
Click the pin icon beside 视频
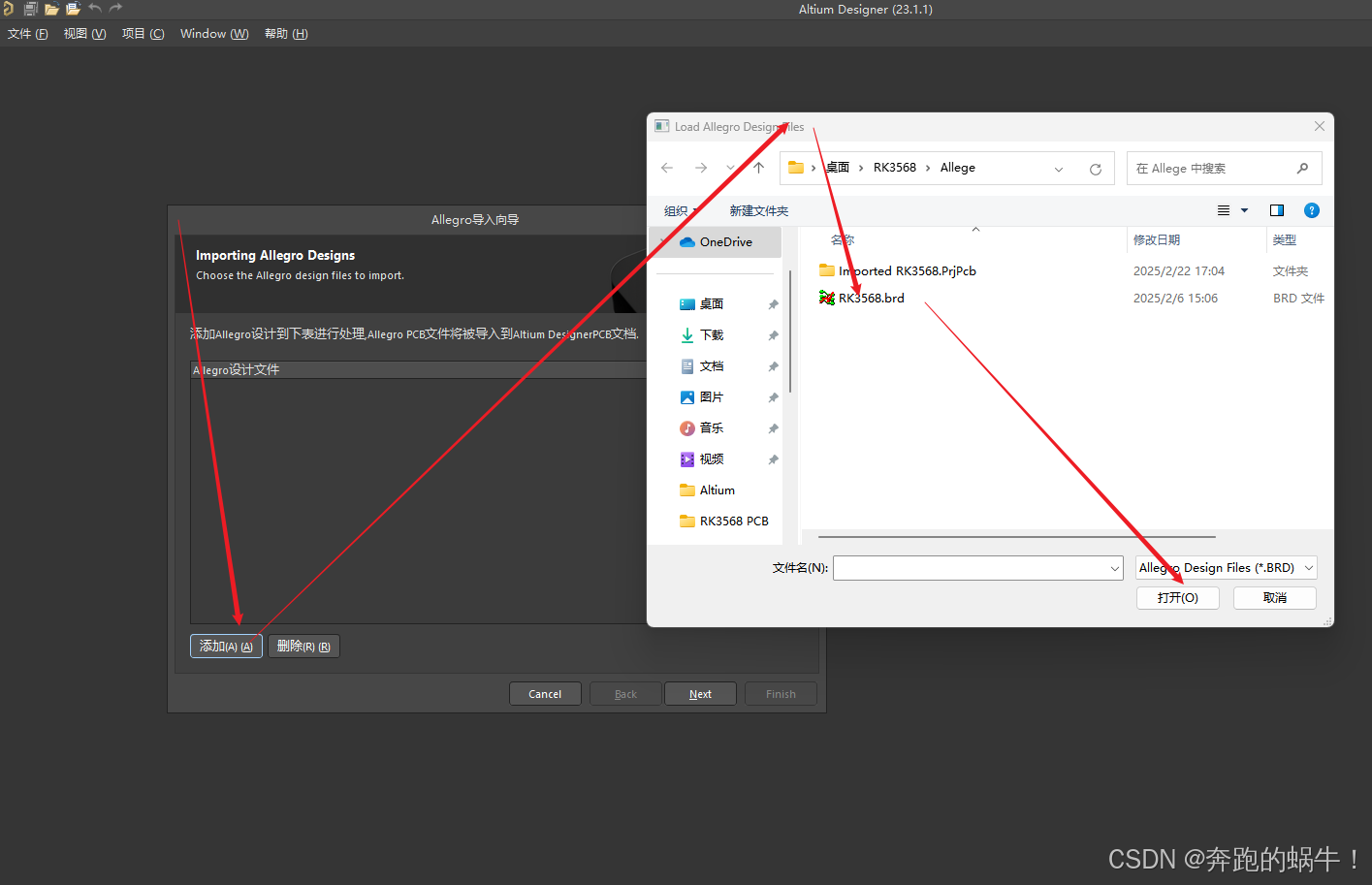point(773,459)
